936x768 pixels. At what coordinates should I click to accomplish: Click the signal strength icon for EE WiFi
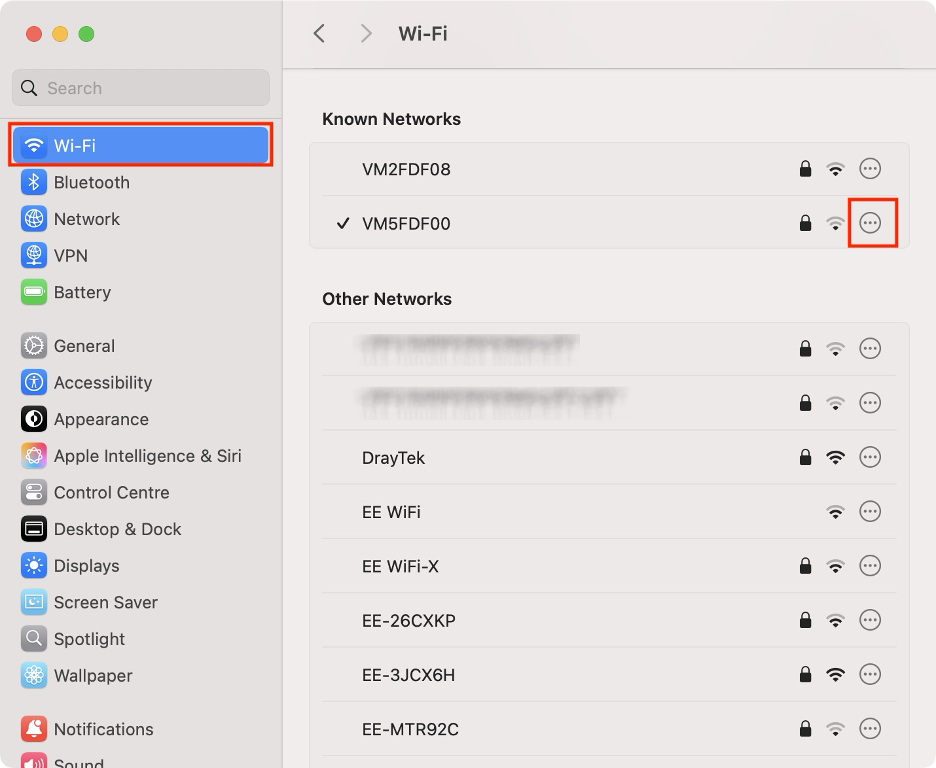click(x=835, y=511)
